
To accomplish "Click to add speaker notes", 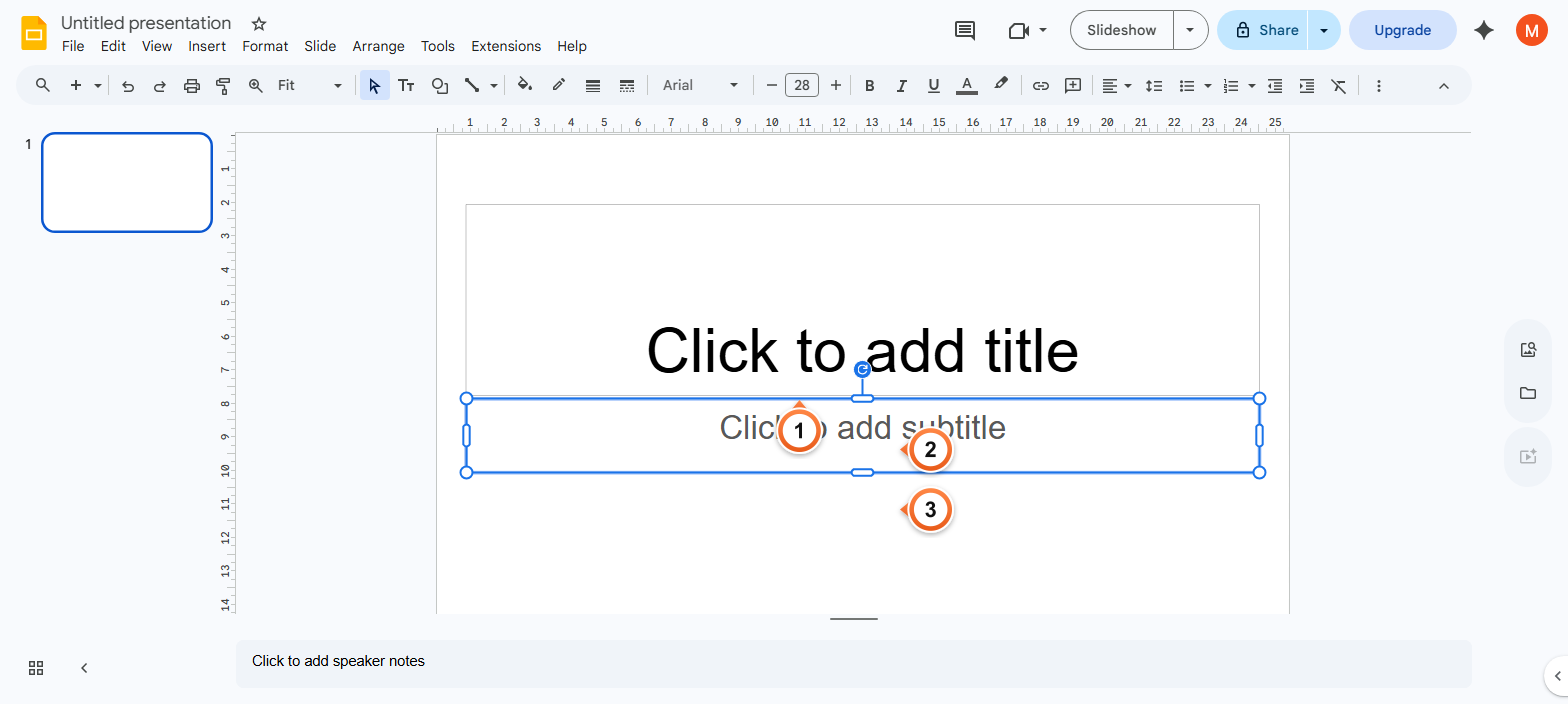I will tap(853, 663).
